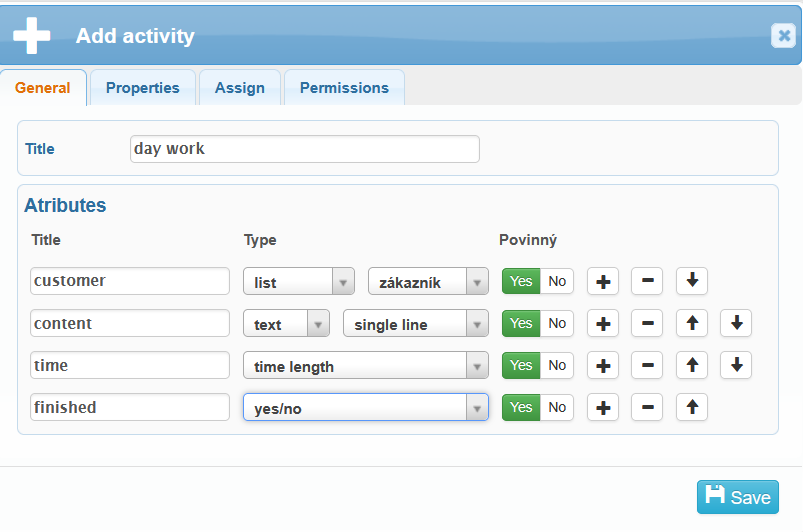Move time attribute down
Image resolution: width=803 pixels, height=532 pixels.
click(736, 366)
